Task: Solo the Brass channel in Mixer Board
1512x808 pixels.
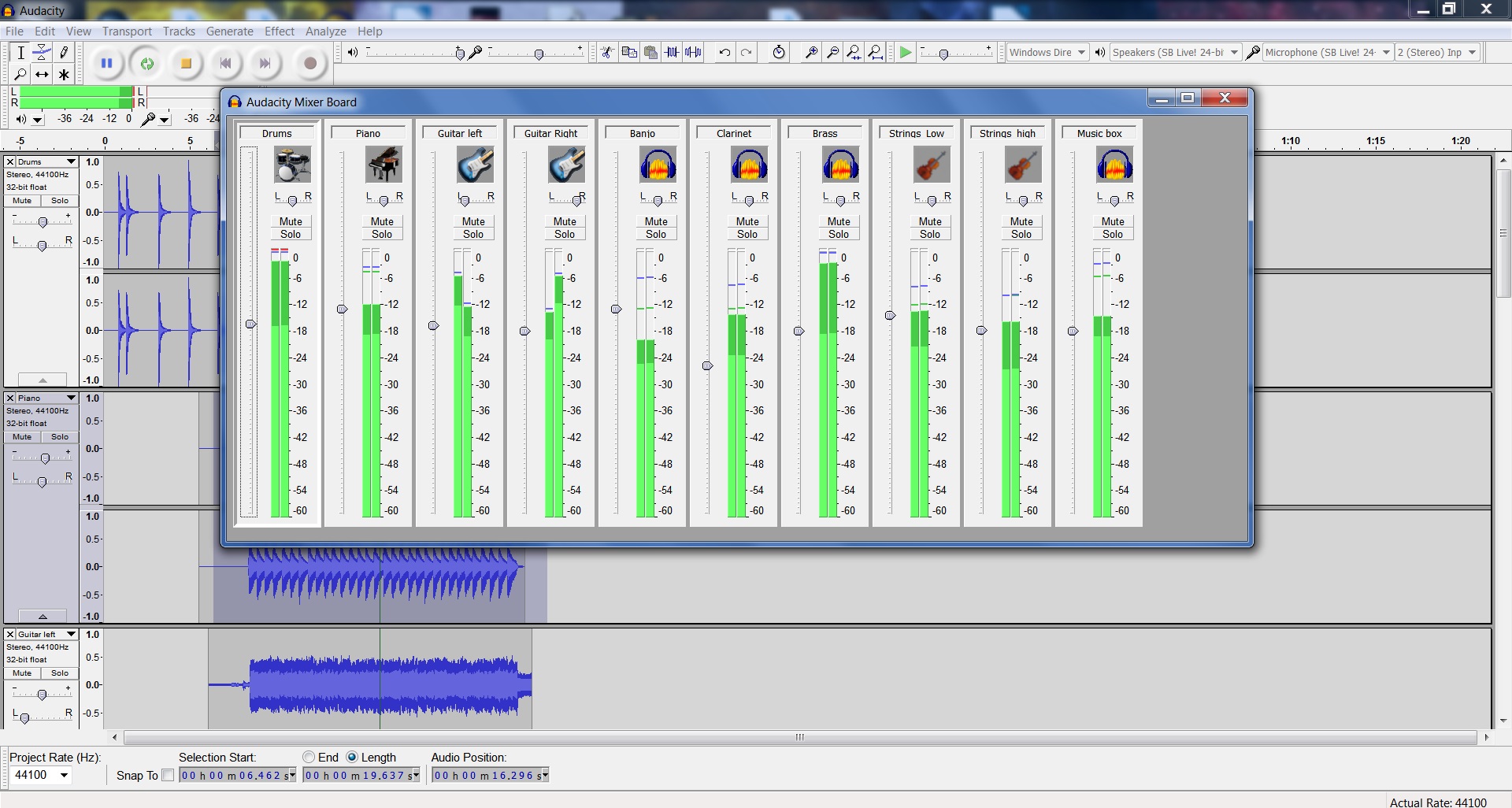Action: click(x=839, y=234)
